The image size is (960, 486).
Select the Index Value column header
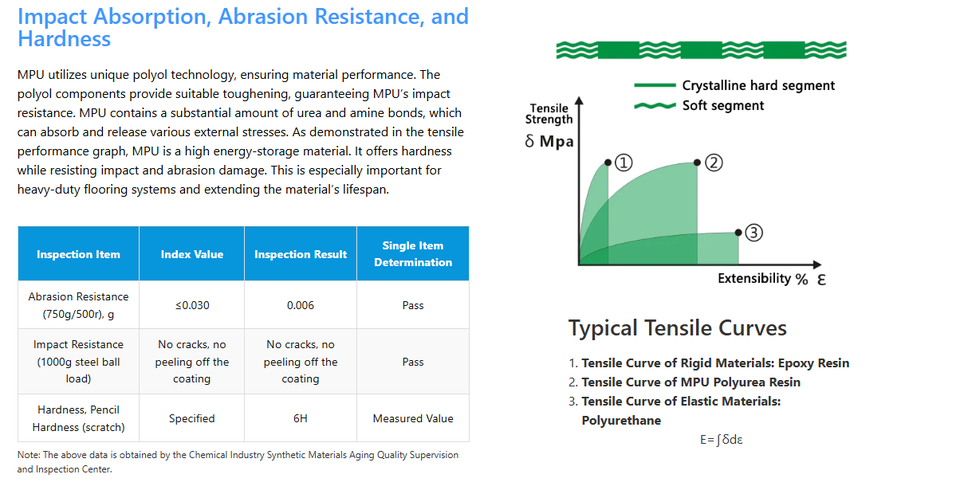(x=192, y=254)
